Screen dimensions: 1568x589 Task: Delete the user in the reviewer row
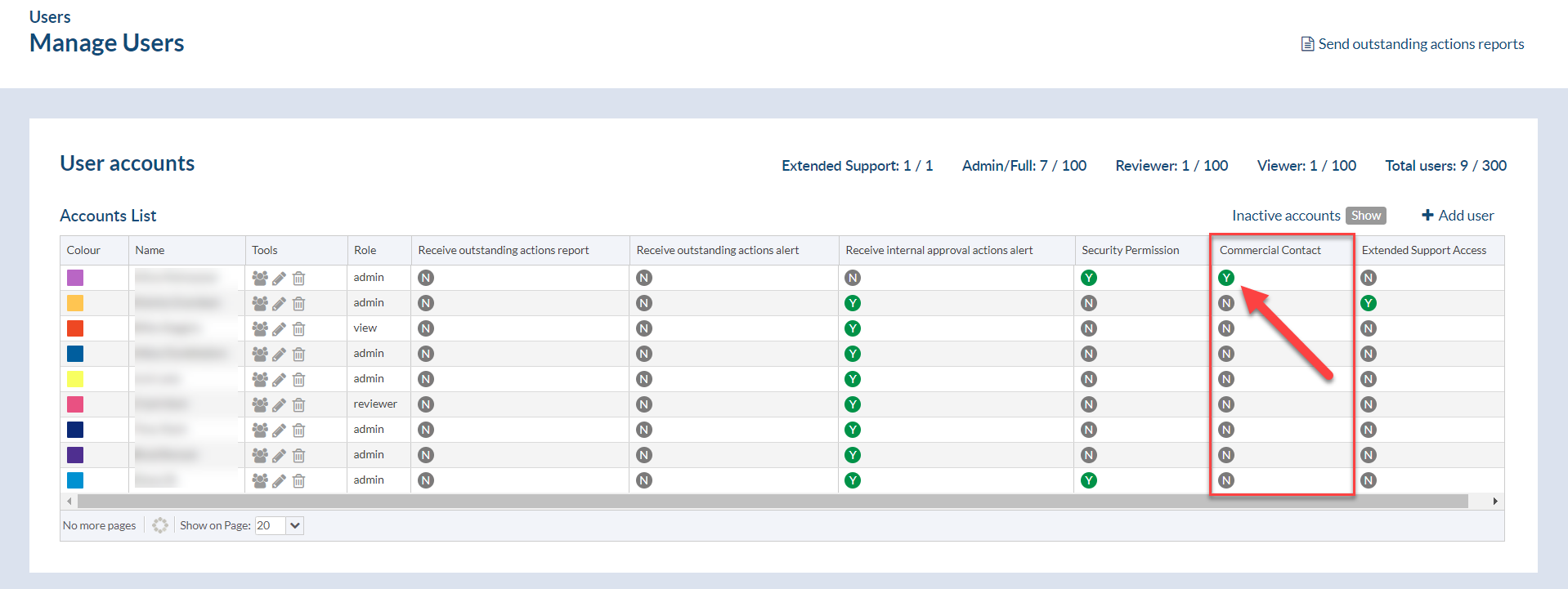[x=298, y=405]
